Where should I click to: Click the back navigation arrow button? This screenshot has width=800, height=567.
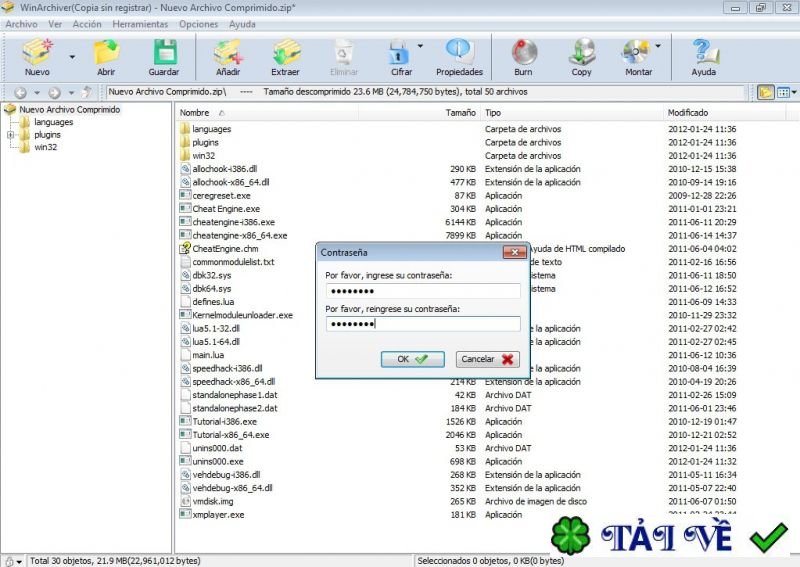click(x=20, y=92)
